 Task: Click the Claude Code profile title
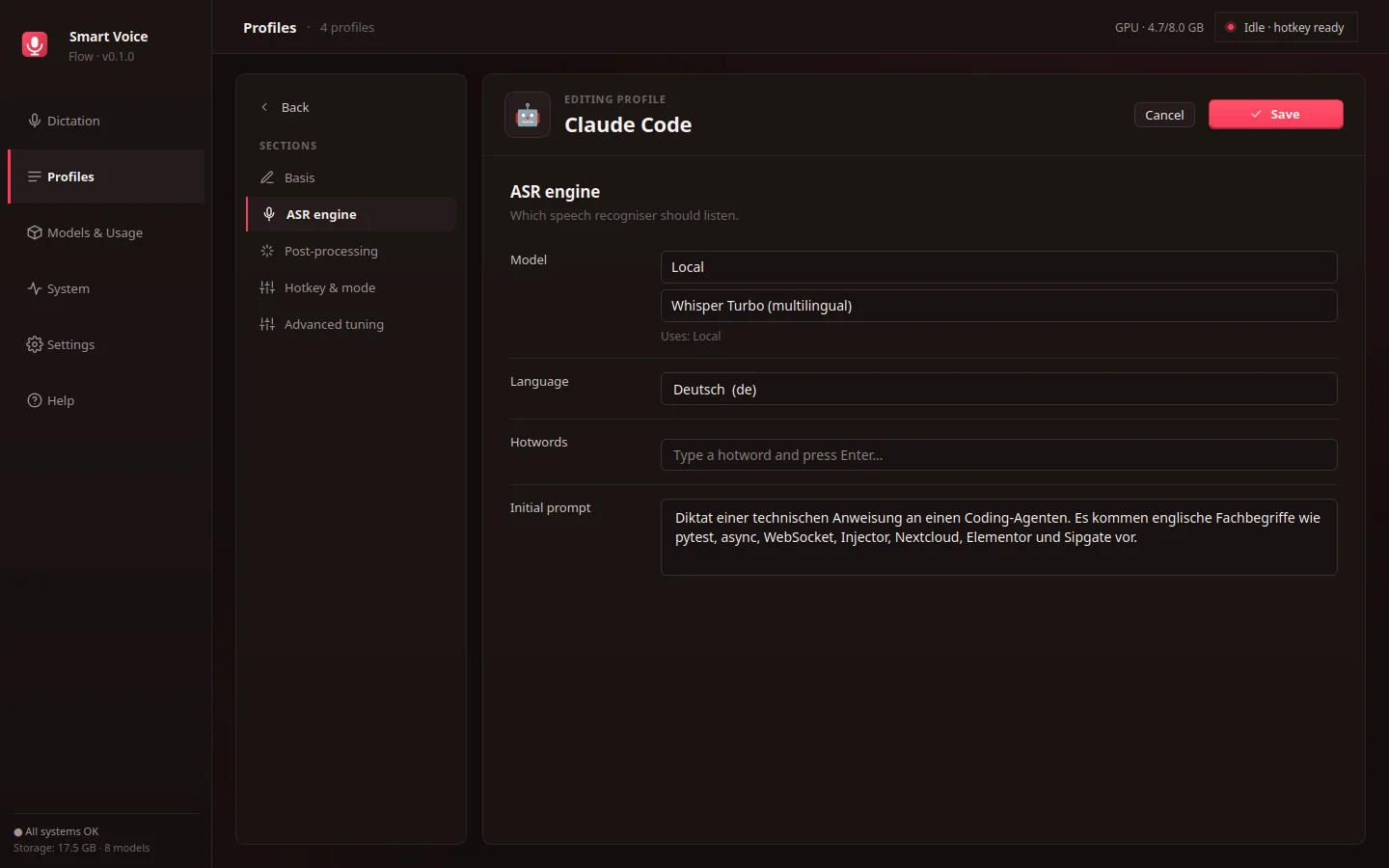(x=628, y=124)
